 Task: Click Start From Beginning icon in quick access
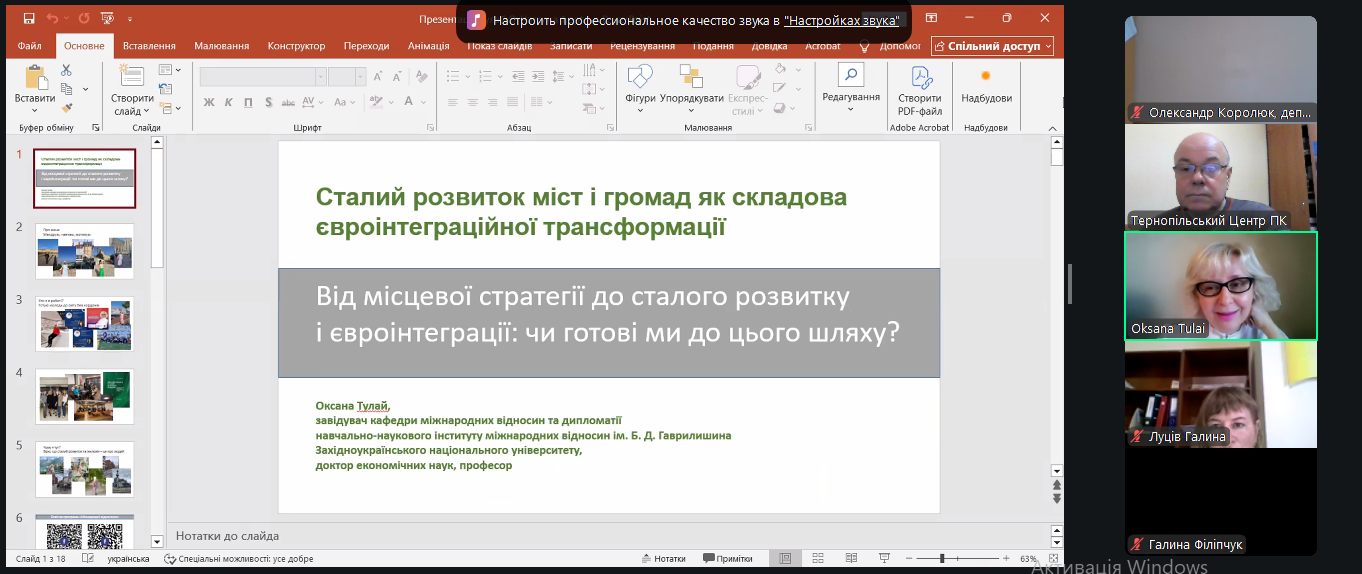(109, 18)
